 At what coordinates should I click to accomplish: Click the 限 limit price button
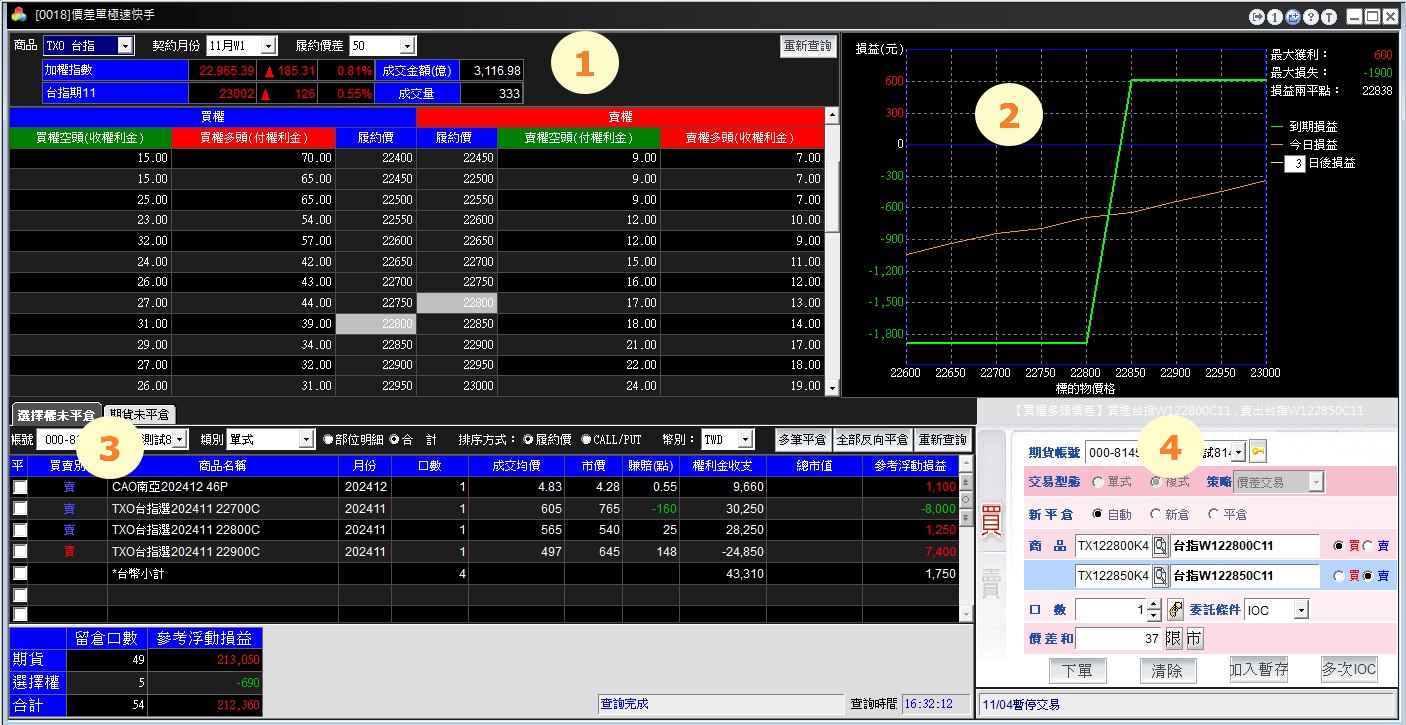(1174, 639)
